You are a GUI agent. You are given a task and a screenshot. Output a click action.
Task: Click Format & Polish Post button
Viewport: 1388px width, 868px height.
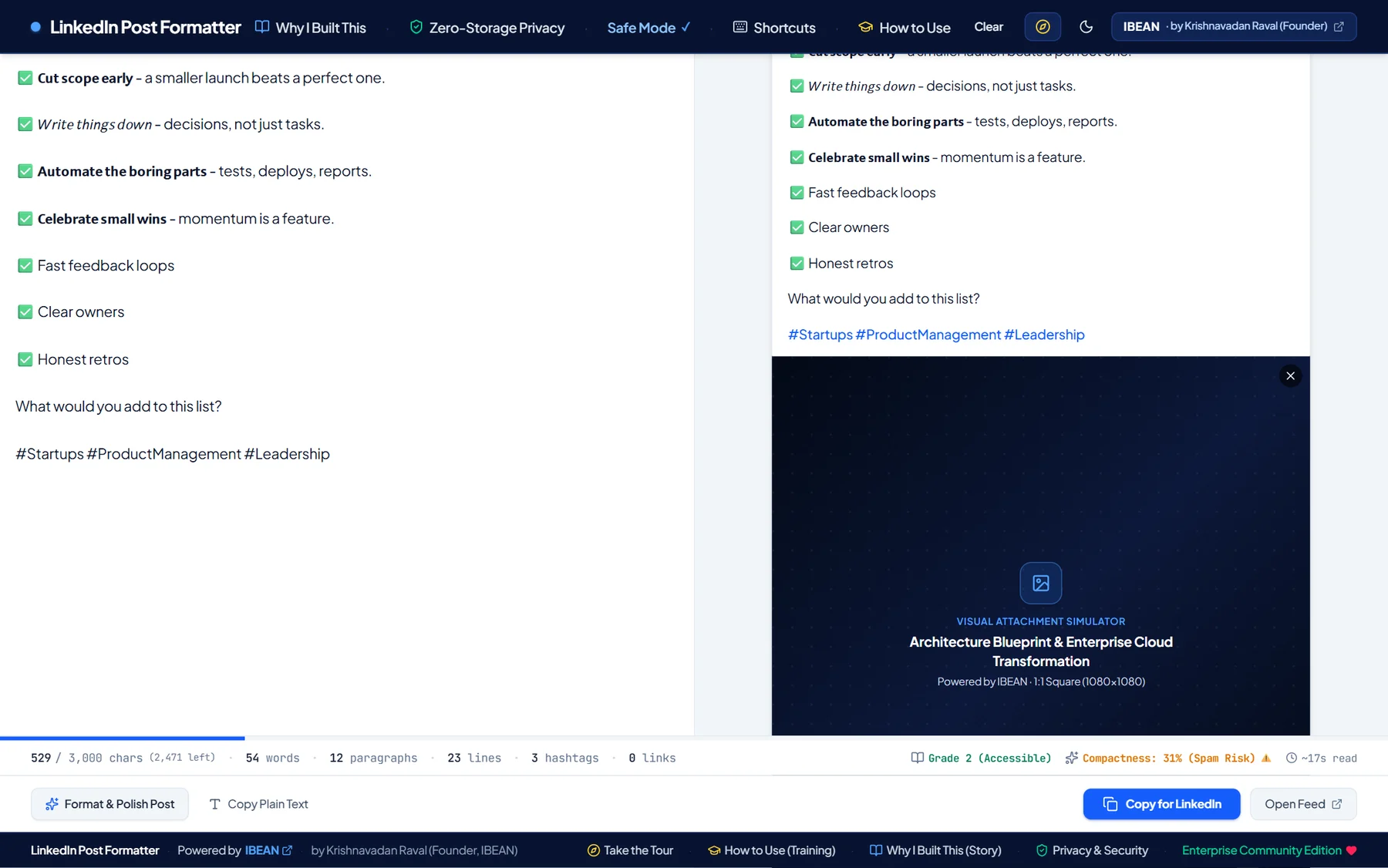click(x=109, y=804)
